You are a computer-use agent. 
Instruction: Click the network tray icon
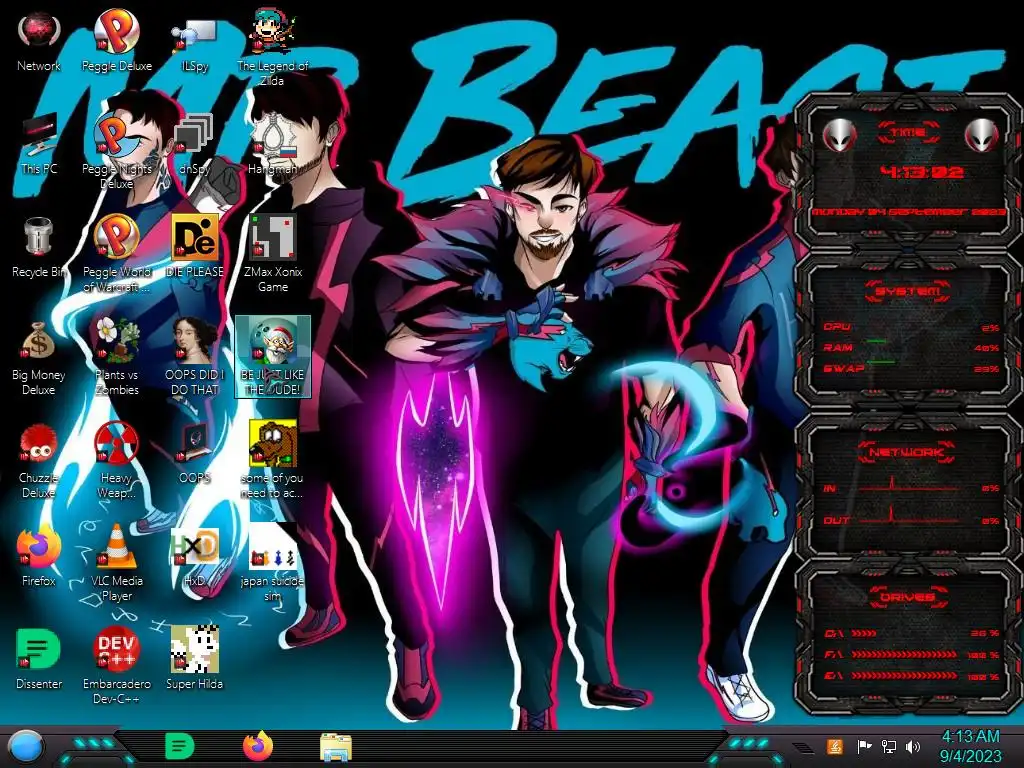coord(889,746)
